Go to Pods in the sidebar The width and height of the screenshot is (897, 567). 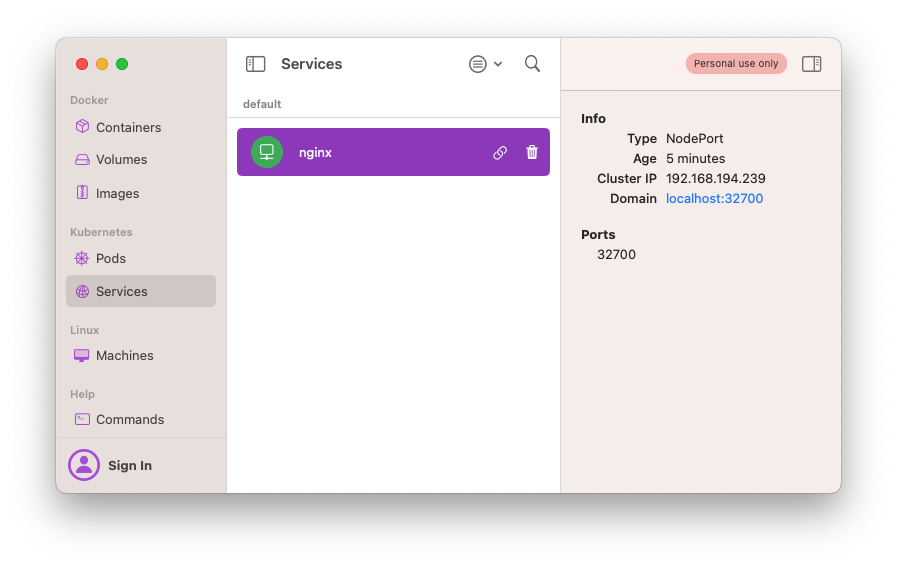141,259
